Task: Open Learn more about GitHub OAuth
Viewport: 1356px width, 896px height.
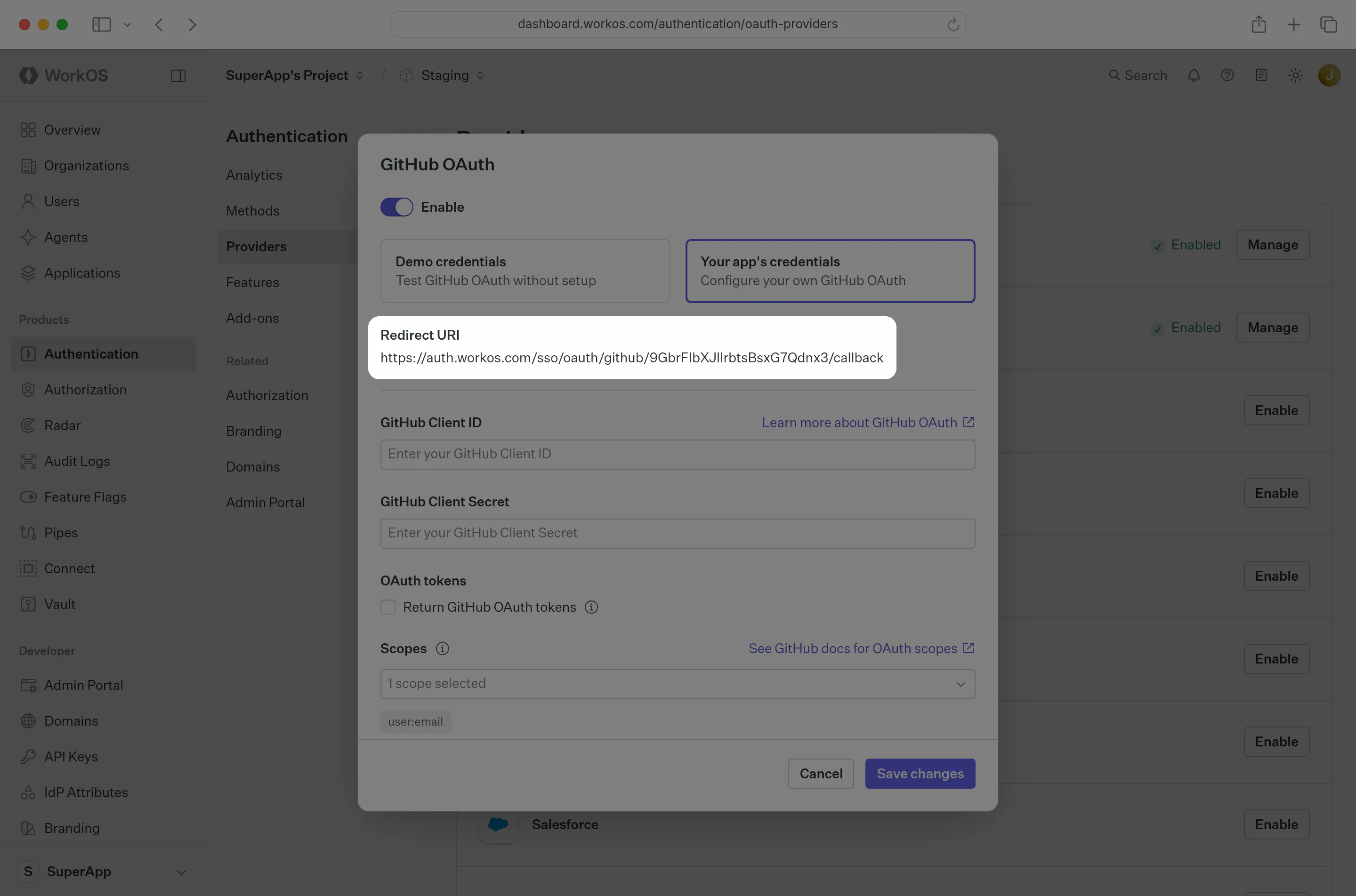Action: click(868, 422)
